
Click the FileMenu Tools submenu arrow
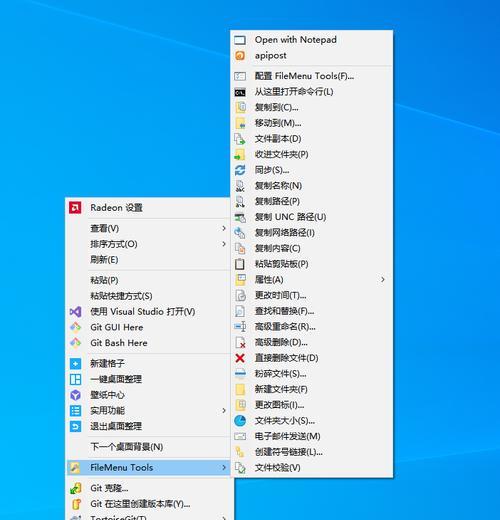pos(224,468)
